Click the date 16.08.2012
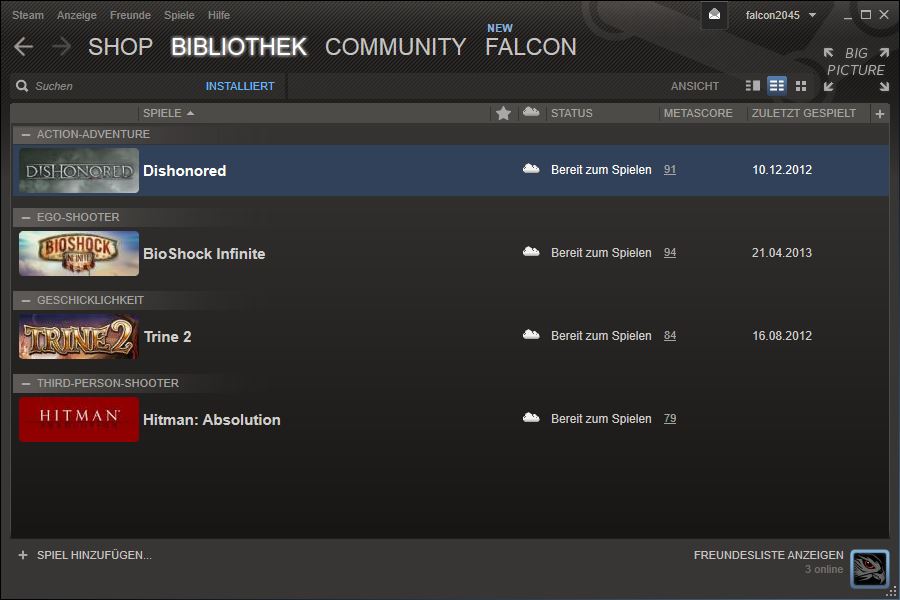 [x=782, y=336]
